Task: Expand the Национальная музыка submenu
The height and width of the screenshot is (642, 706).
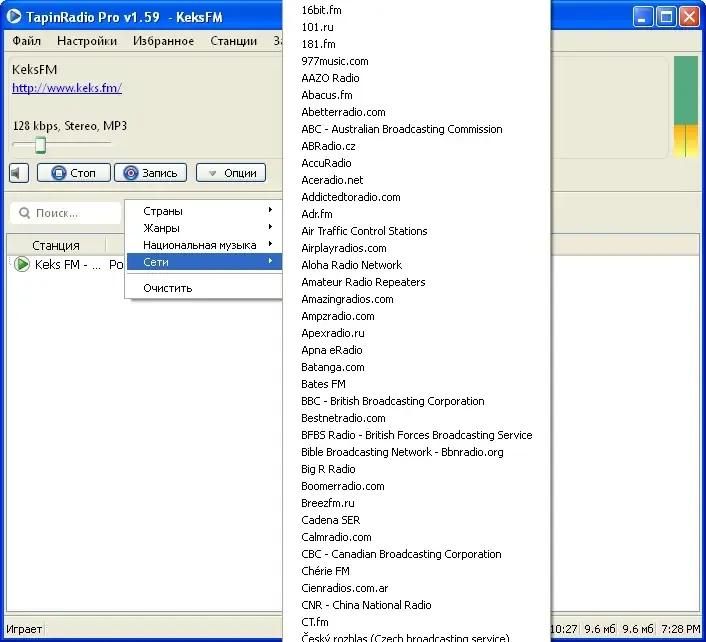Action: tap(204, 245)
